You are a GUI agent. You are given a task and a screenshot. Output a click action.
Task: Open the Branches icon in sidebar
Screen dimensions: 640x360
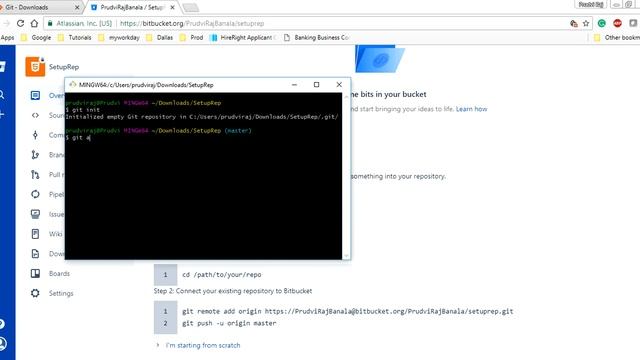coord(35,155)
